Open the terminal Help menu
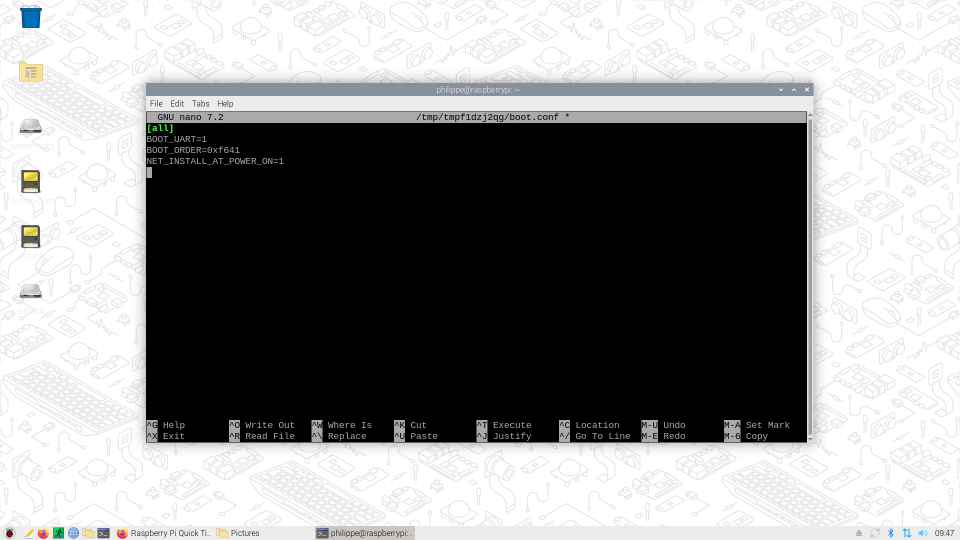The width and height of the screenshot is (960, 540). [225, 103]
